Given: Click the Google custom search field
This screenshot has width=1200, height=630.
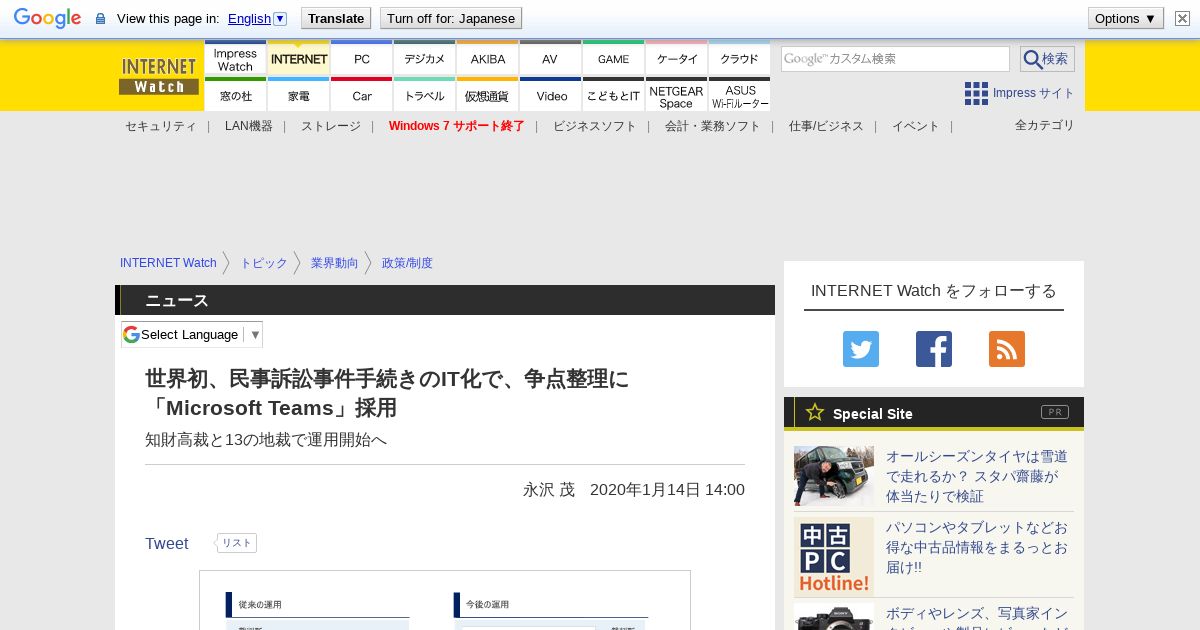Looking at the screenshot, I should [x=895, y=59].
